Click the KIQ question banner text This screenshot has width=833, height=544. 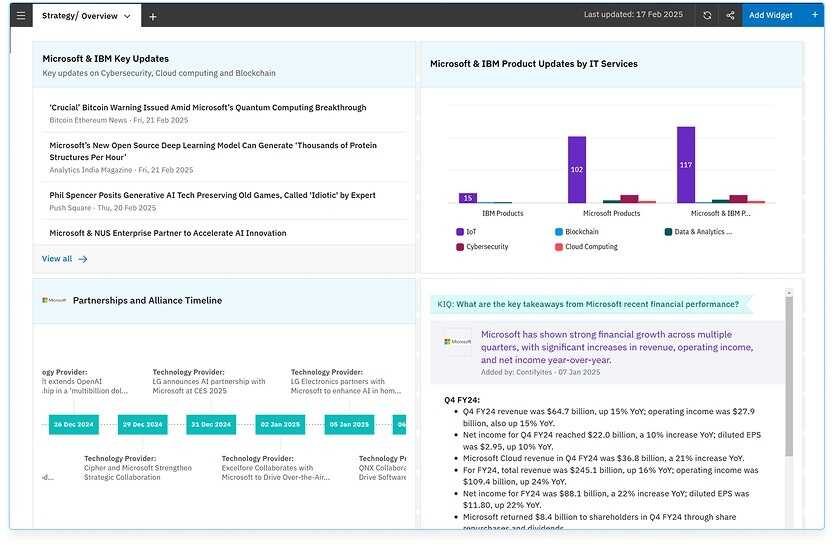click(588, 304)
